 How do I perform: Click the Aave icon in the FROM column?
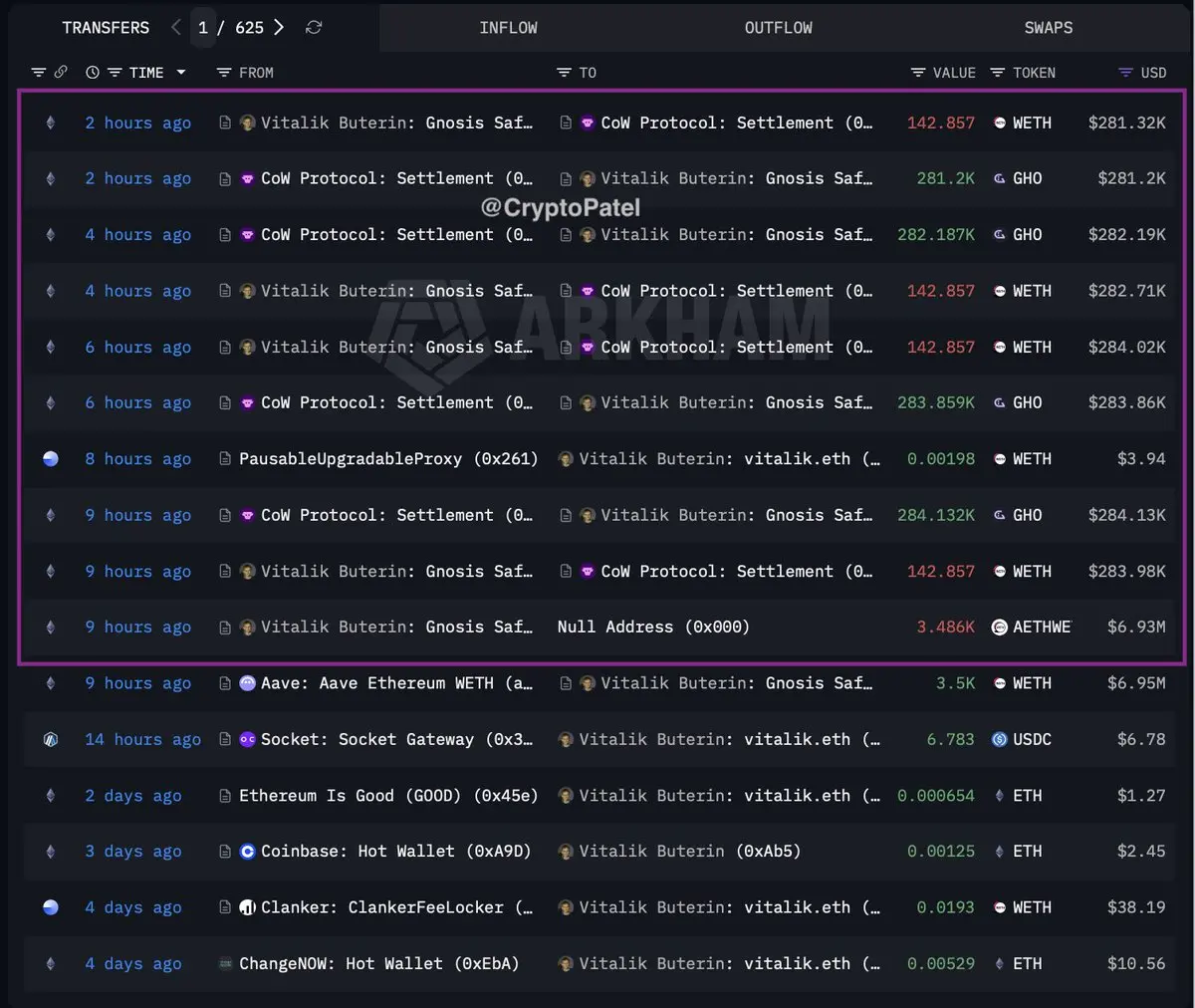[x=248, y=683]
